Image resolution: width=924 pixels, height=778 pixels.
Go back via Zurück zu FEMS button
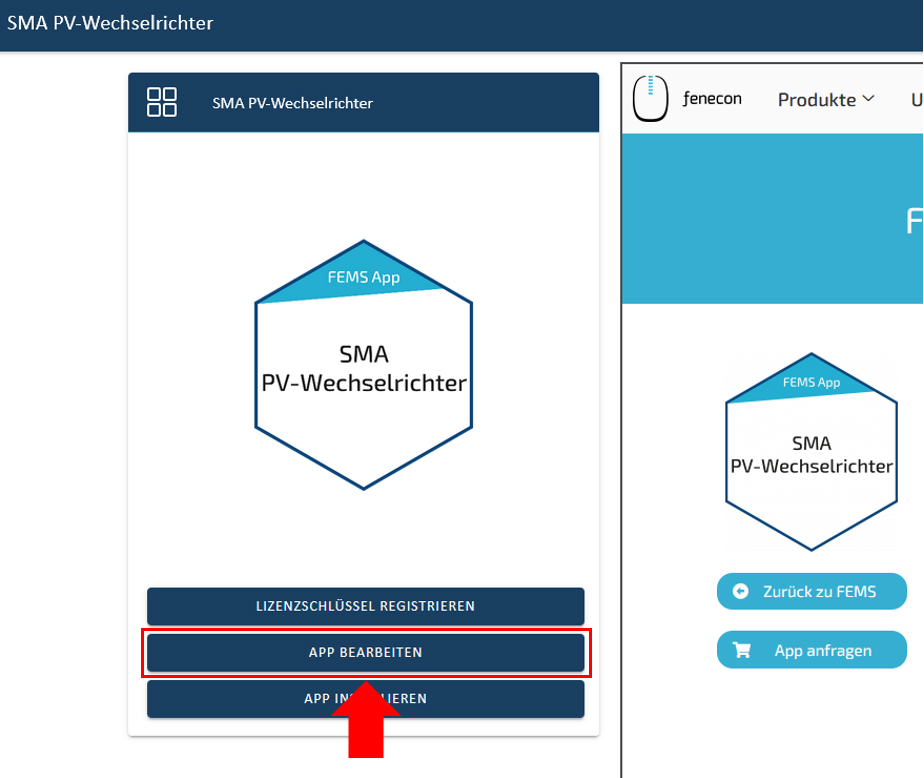[x=811, y=591]
